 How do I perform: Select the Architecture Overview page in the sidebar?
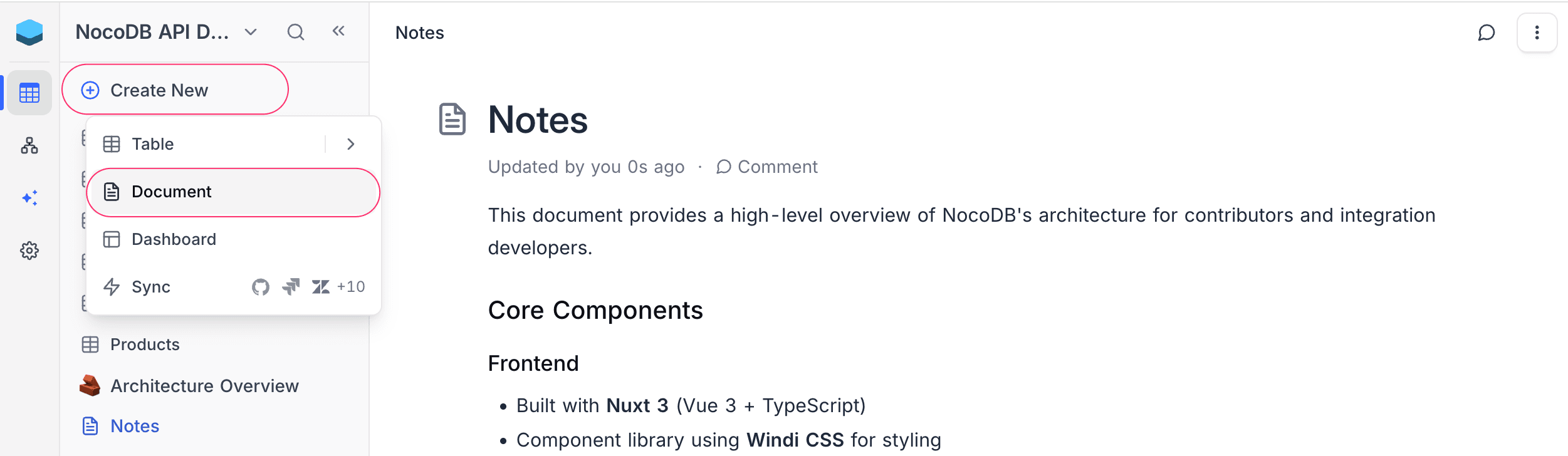coord(204,386)
